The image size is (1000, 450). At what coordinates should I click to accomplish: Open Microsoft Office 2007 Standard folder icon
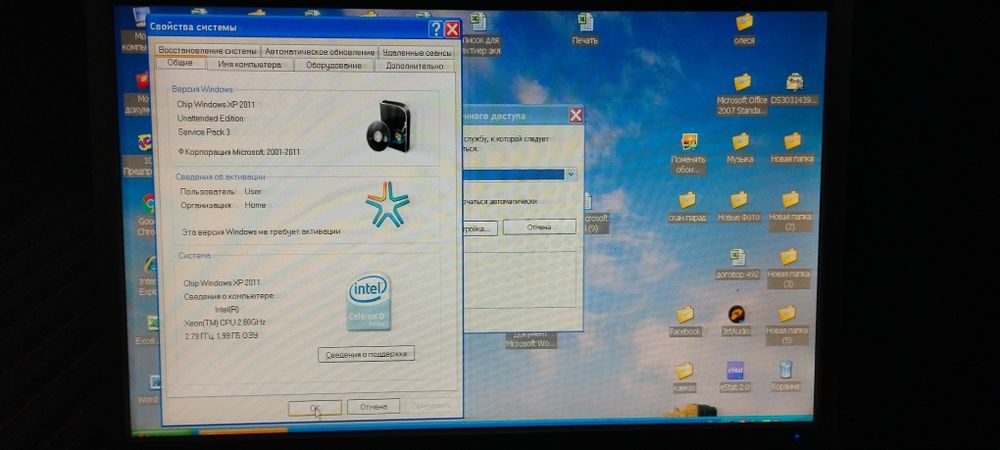coord(742,83)
